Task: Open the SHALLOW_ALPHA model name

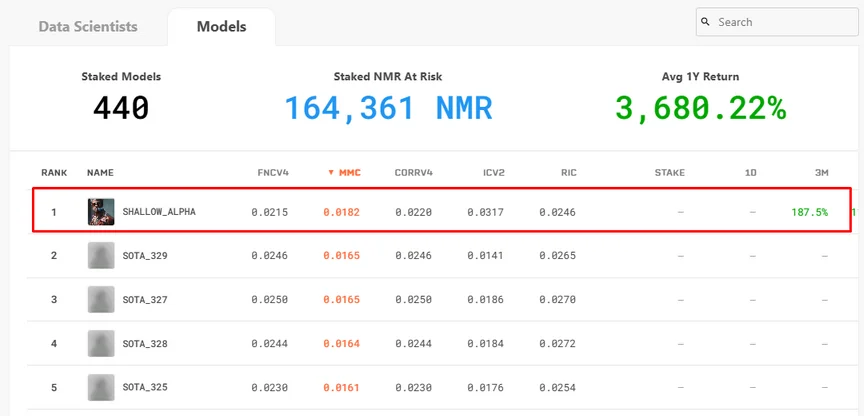Action: click(159, 212)
